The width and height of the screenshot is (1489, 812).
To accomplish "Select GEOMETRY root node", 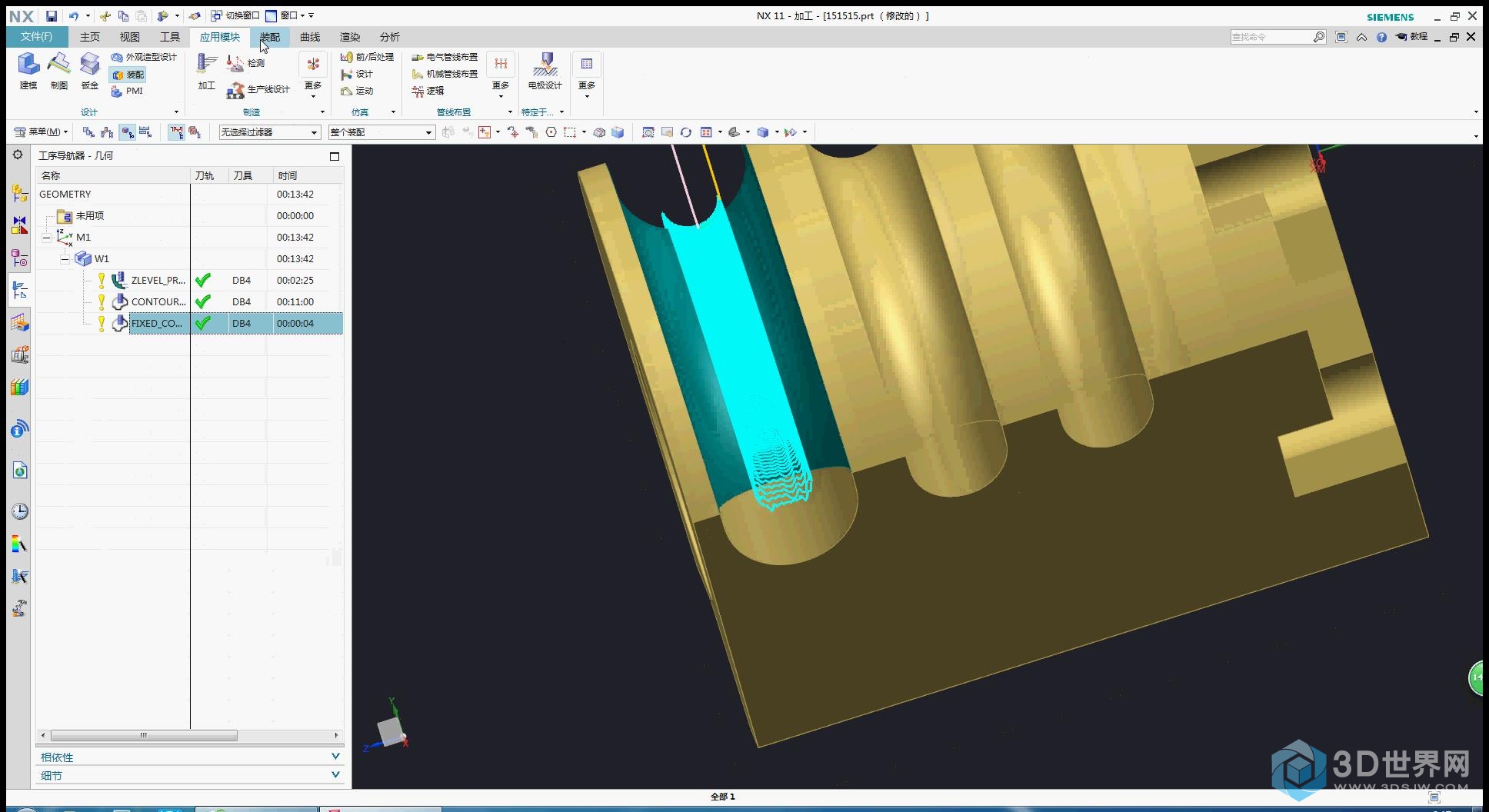I will click(65, 195).
